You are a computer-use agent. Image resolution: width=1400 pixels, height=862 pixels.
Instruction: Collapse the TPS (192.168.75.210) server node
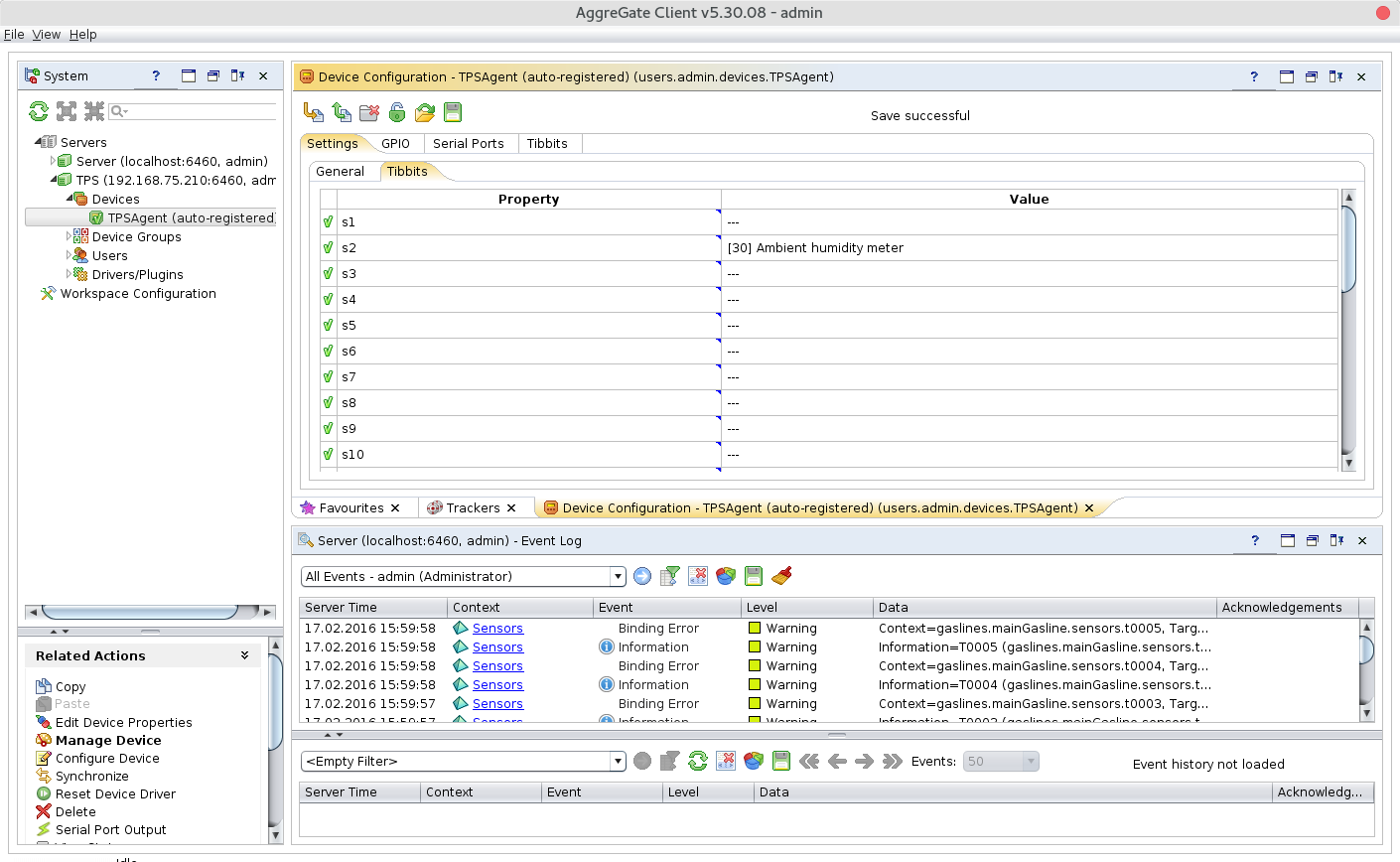[x=54, y=180]
